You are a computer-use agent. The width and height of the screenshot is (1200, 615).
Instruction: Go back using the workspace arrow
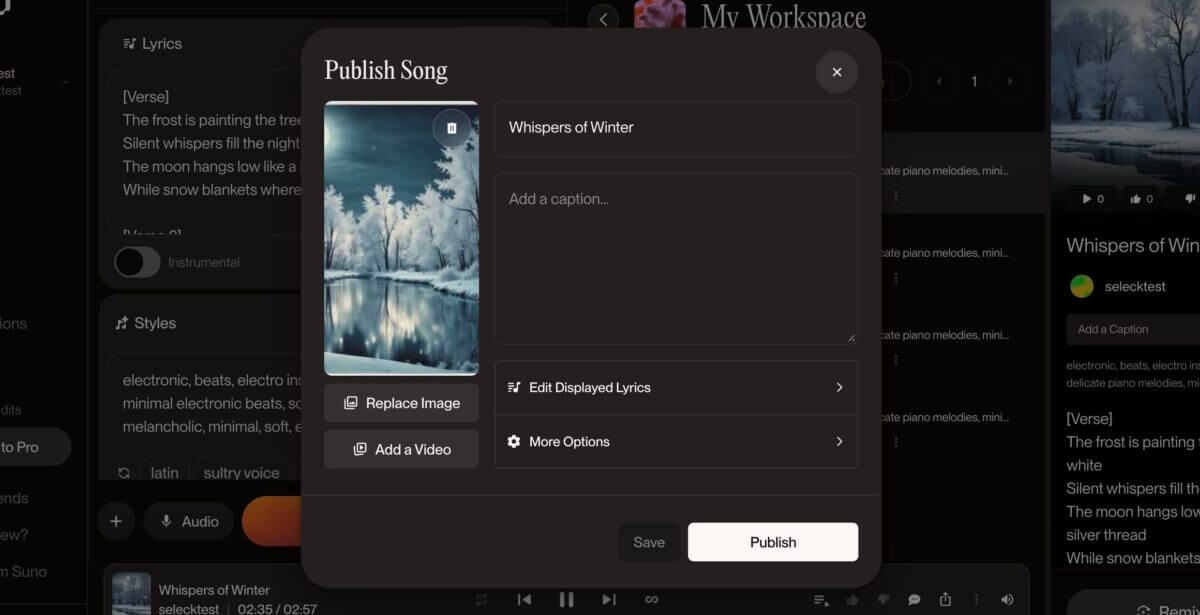click(x=603, y=18)
